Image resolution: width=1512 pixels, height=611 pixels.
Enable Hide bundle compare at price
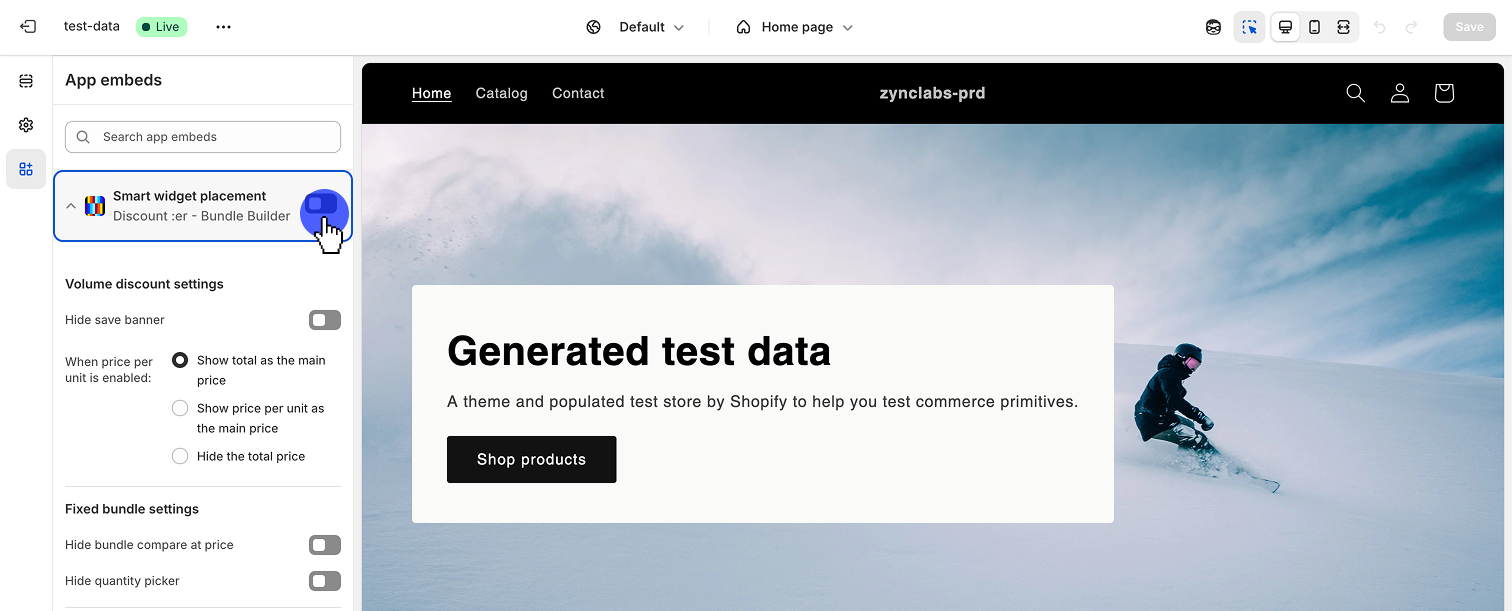point(324,545)
